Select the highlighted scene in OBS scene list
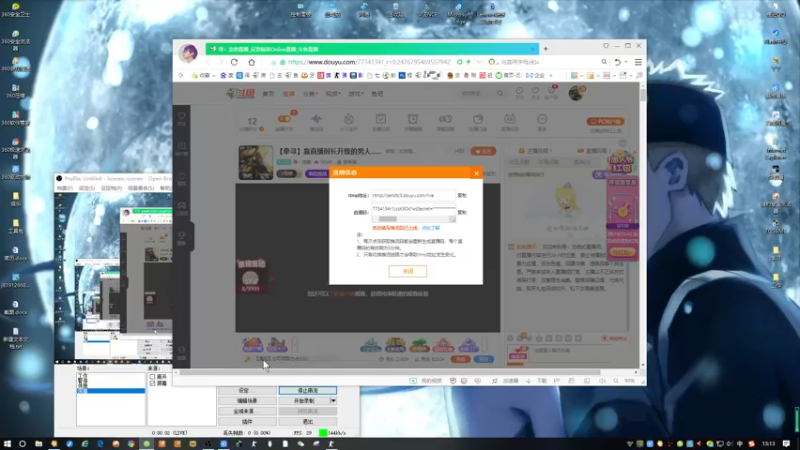Image resolution: width=800 pixels, height=450 pixels. [x=111, y=391]
